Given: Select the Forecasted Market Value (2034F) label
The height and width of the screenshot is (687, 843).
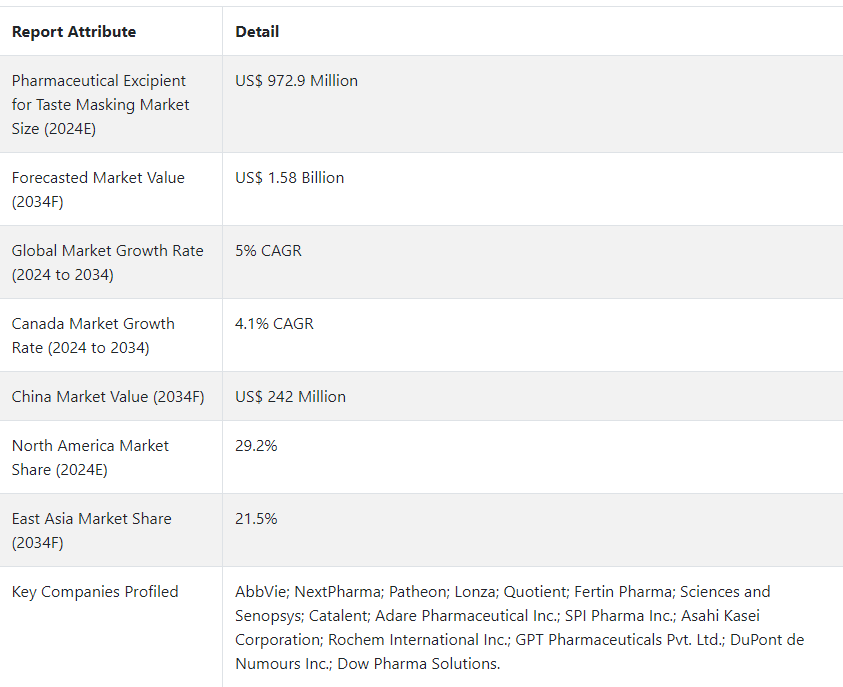Looking at the screenshot, I should (98, 190).
